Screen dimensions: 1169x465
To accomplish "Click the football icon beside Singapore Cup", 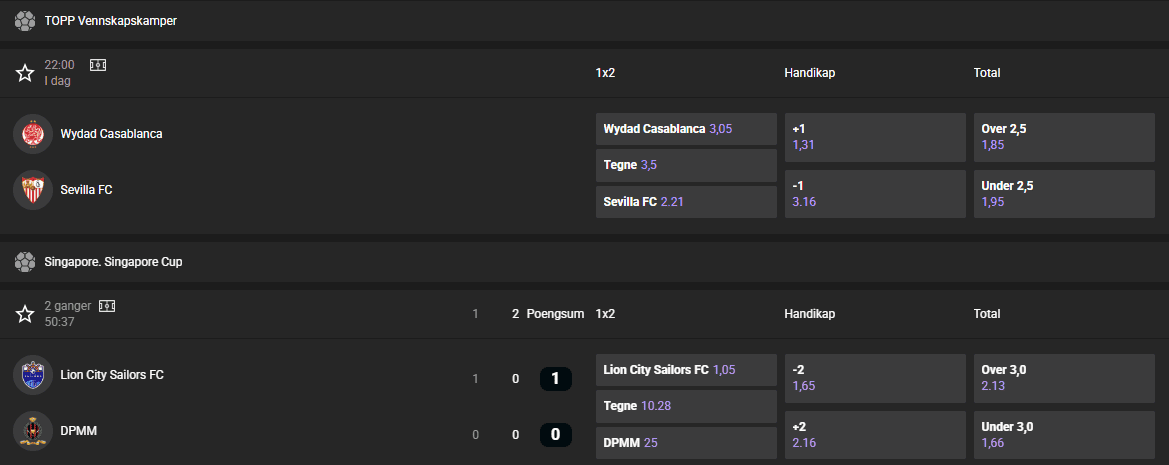I will tap(25, 262).
